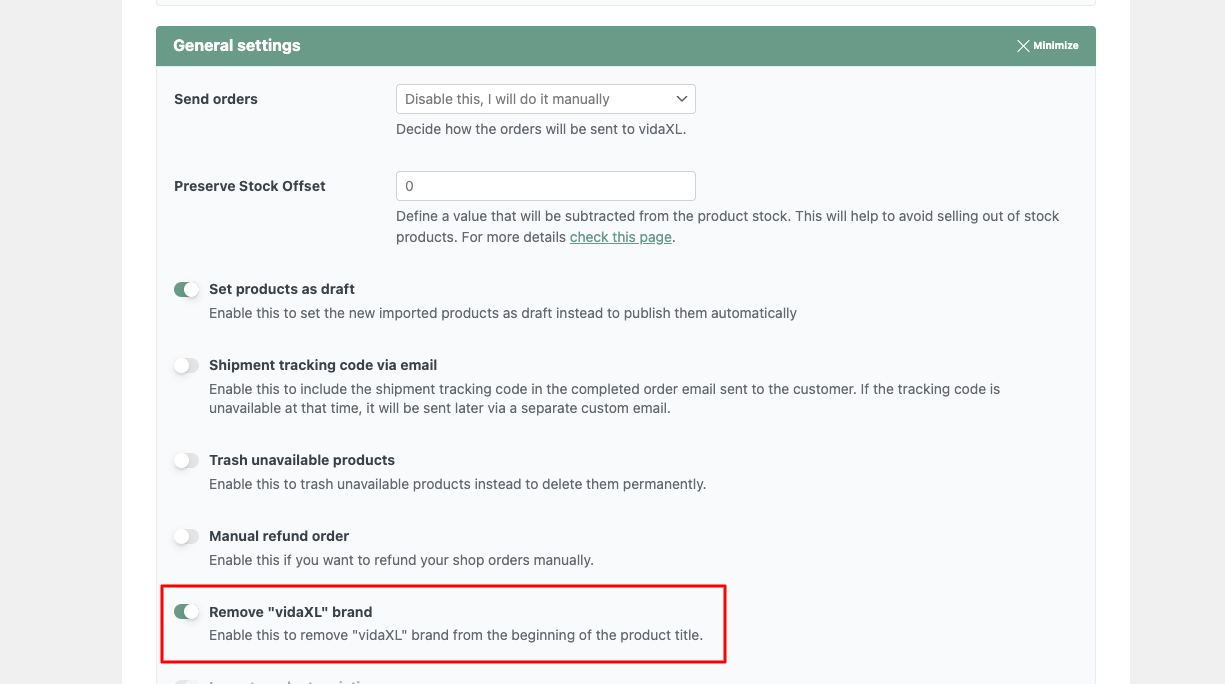Turn on the Manual refund order toggle
The height and width of the screenshot is (684, 1225).
(187, 536)
